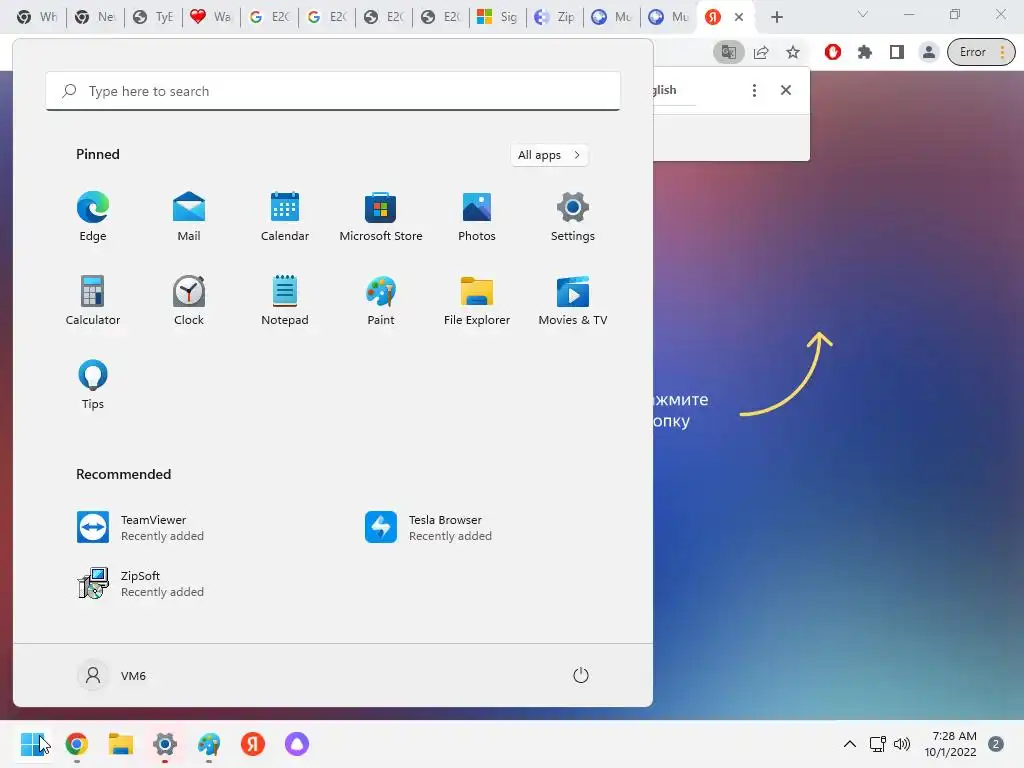Switch to the Wa heart tab
Screen dimensions: 1024x768
click(210, 17)
